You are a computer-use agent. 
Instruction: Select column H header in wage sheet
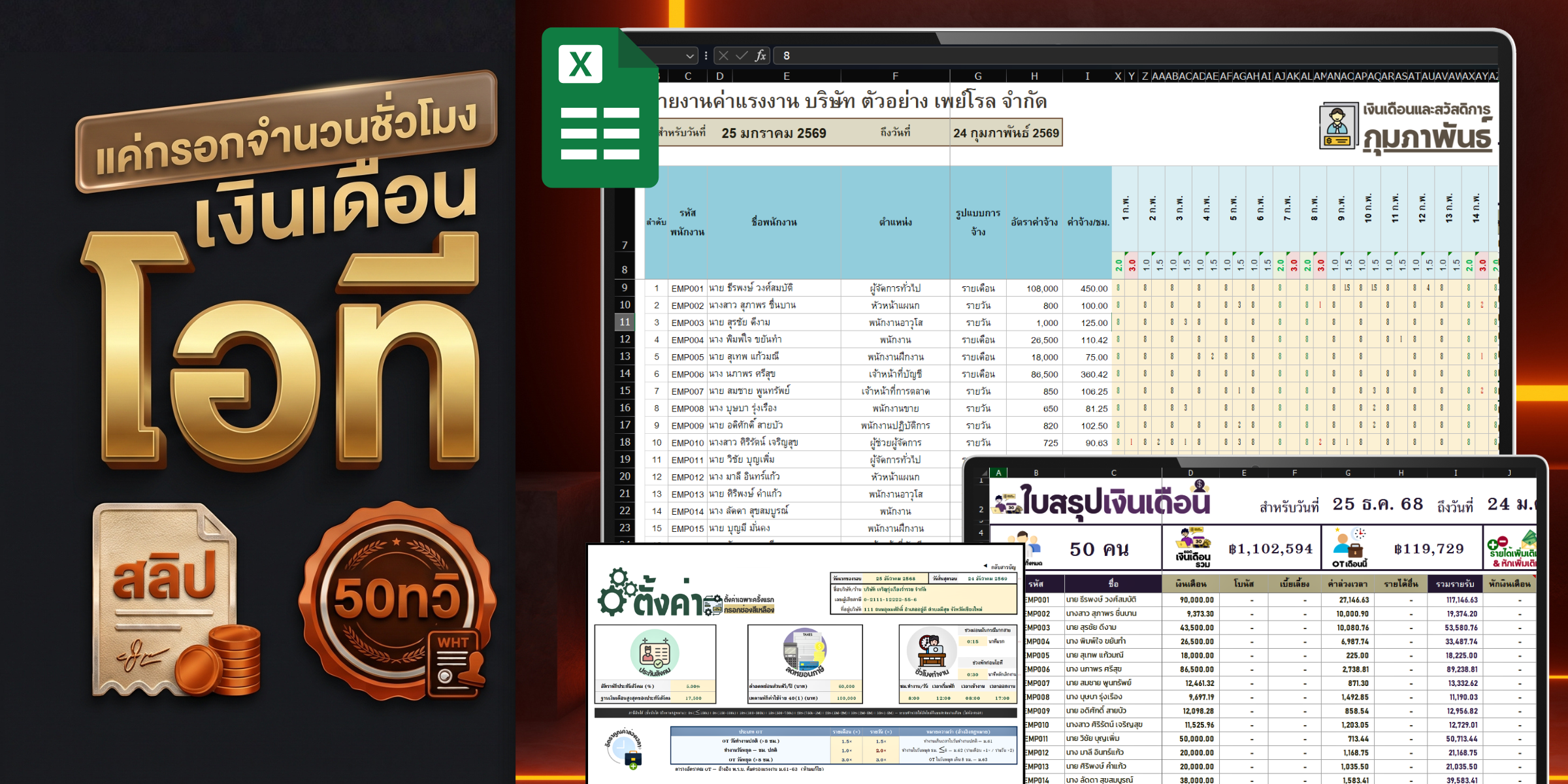[1034, 76]
